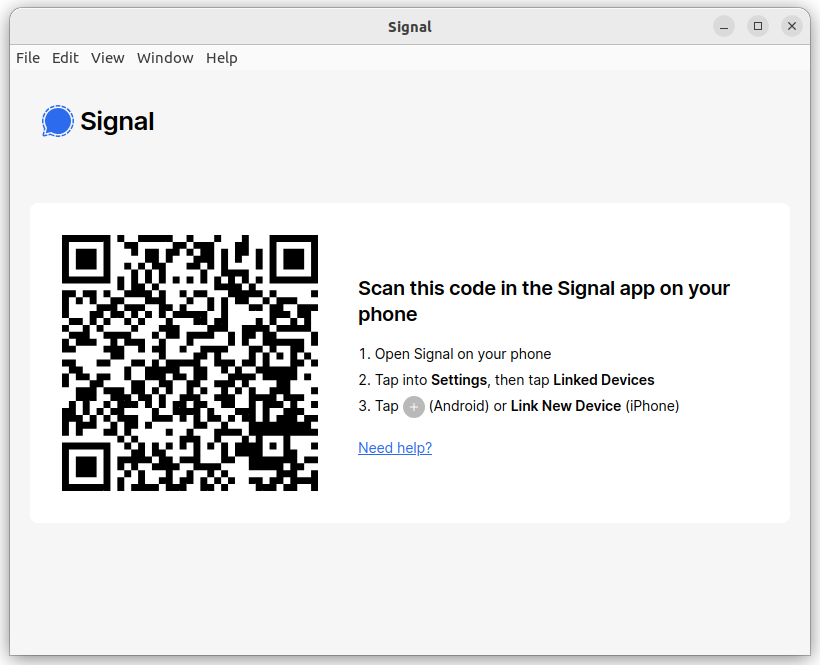Click the 'Open Signal on your phone' step

455,354
